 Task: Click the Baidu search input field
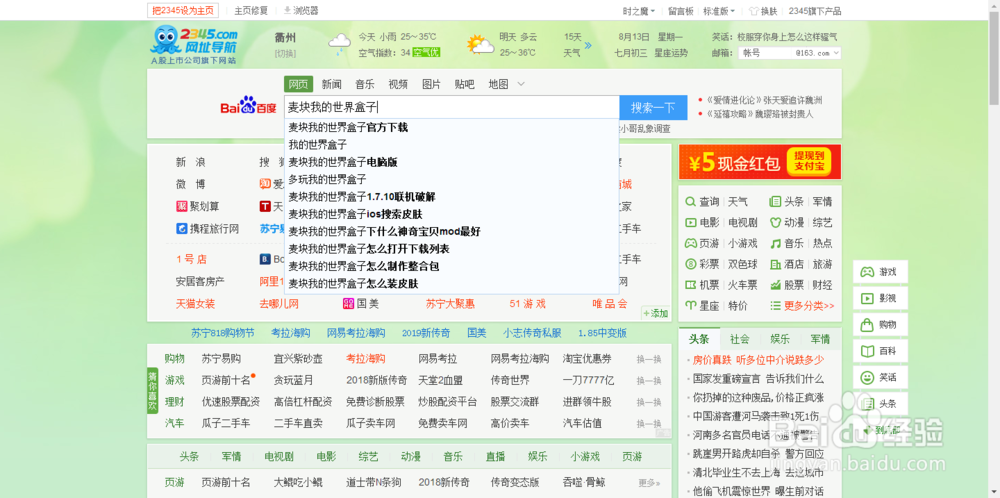[x=452, y=107]
